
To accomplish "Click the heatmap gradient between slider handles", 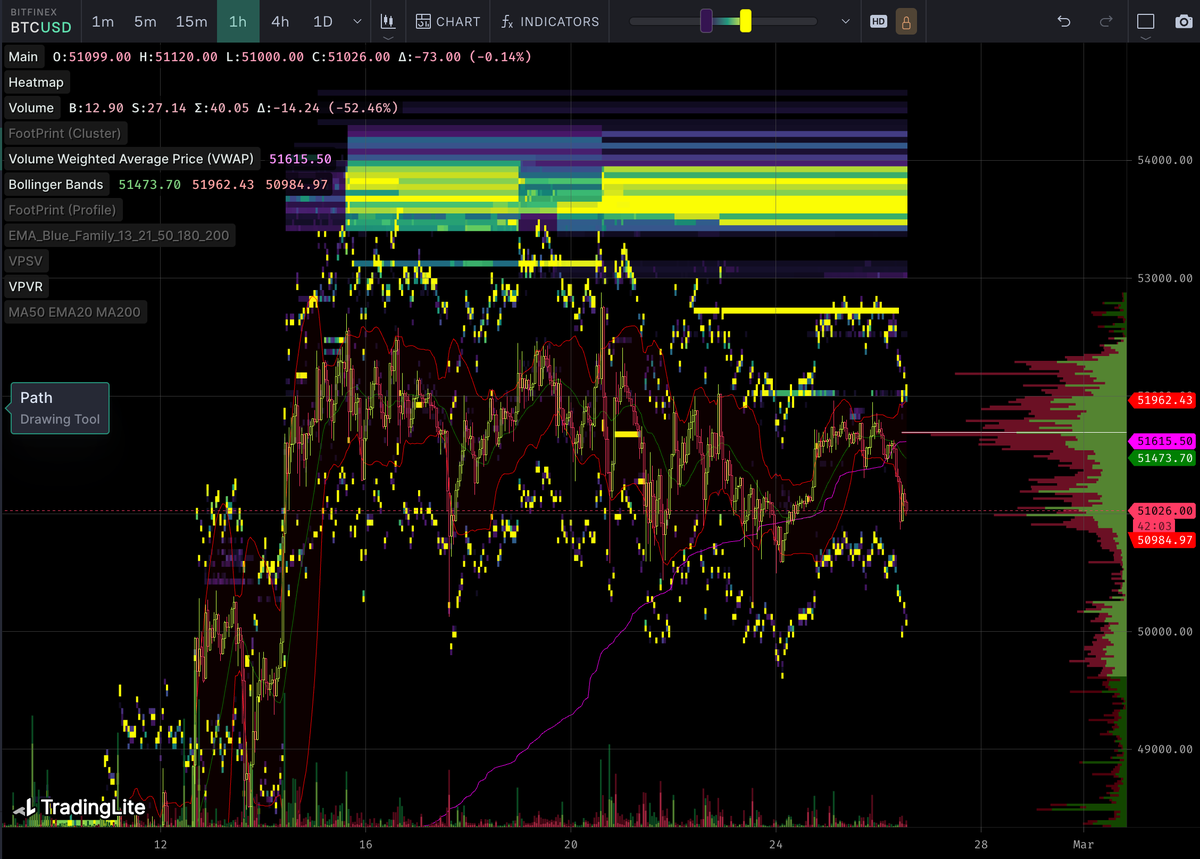I will click(x=726, y=21).
